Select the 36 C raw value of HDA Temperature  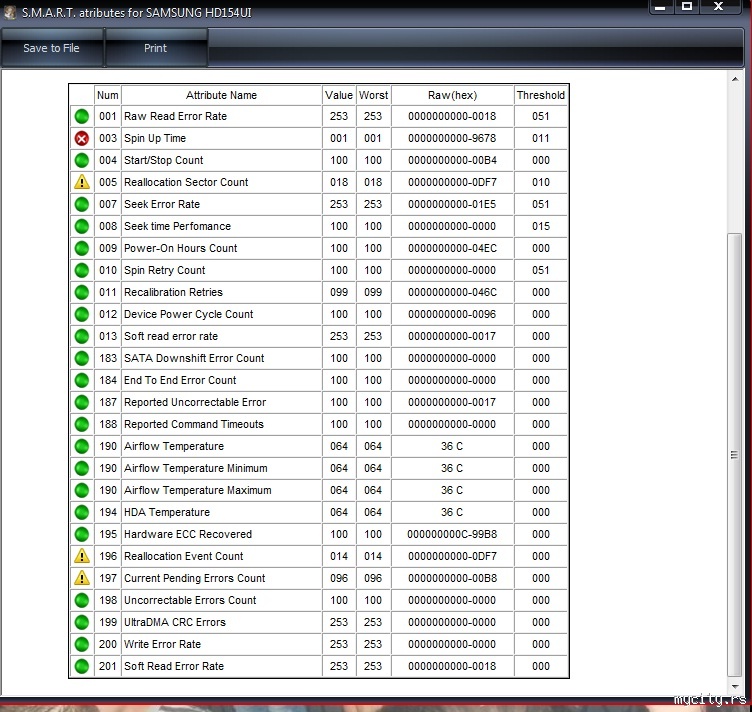coord(452,513)
